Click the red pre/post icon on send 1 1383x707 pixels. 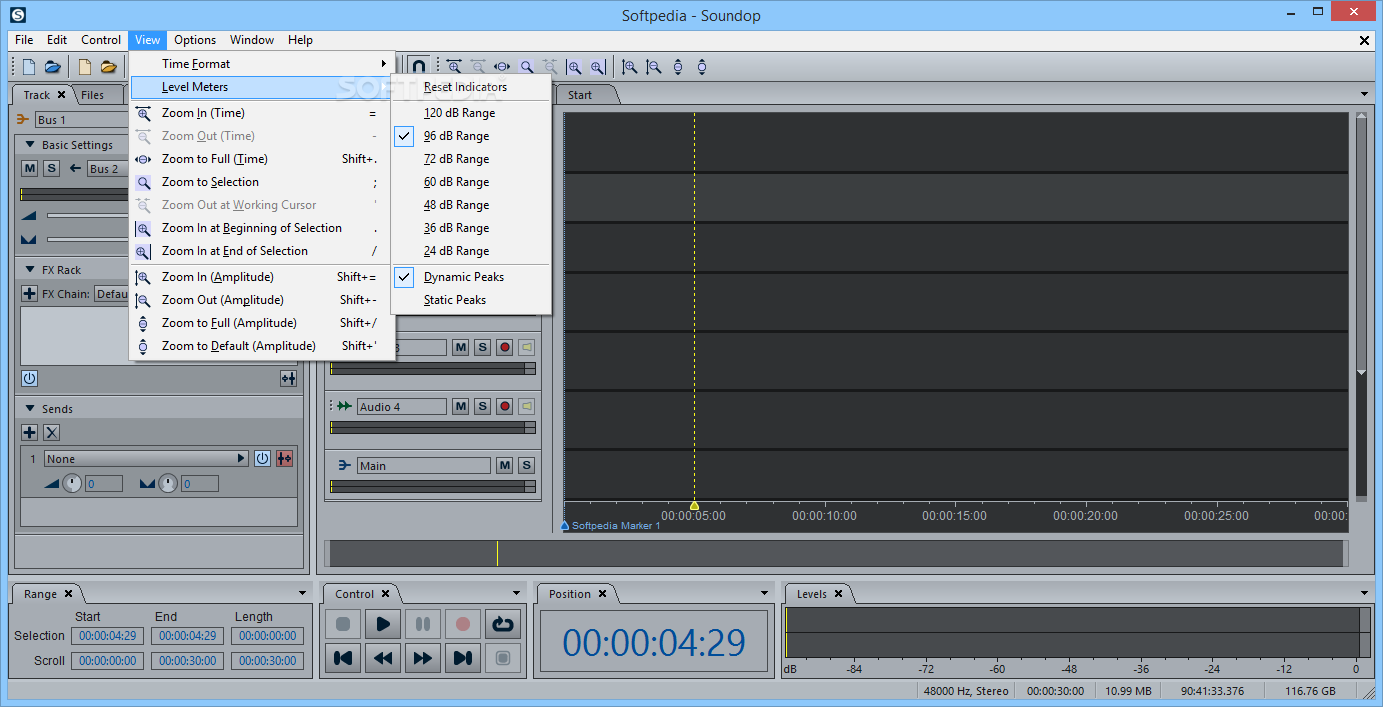pos(285,458)
